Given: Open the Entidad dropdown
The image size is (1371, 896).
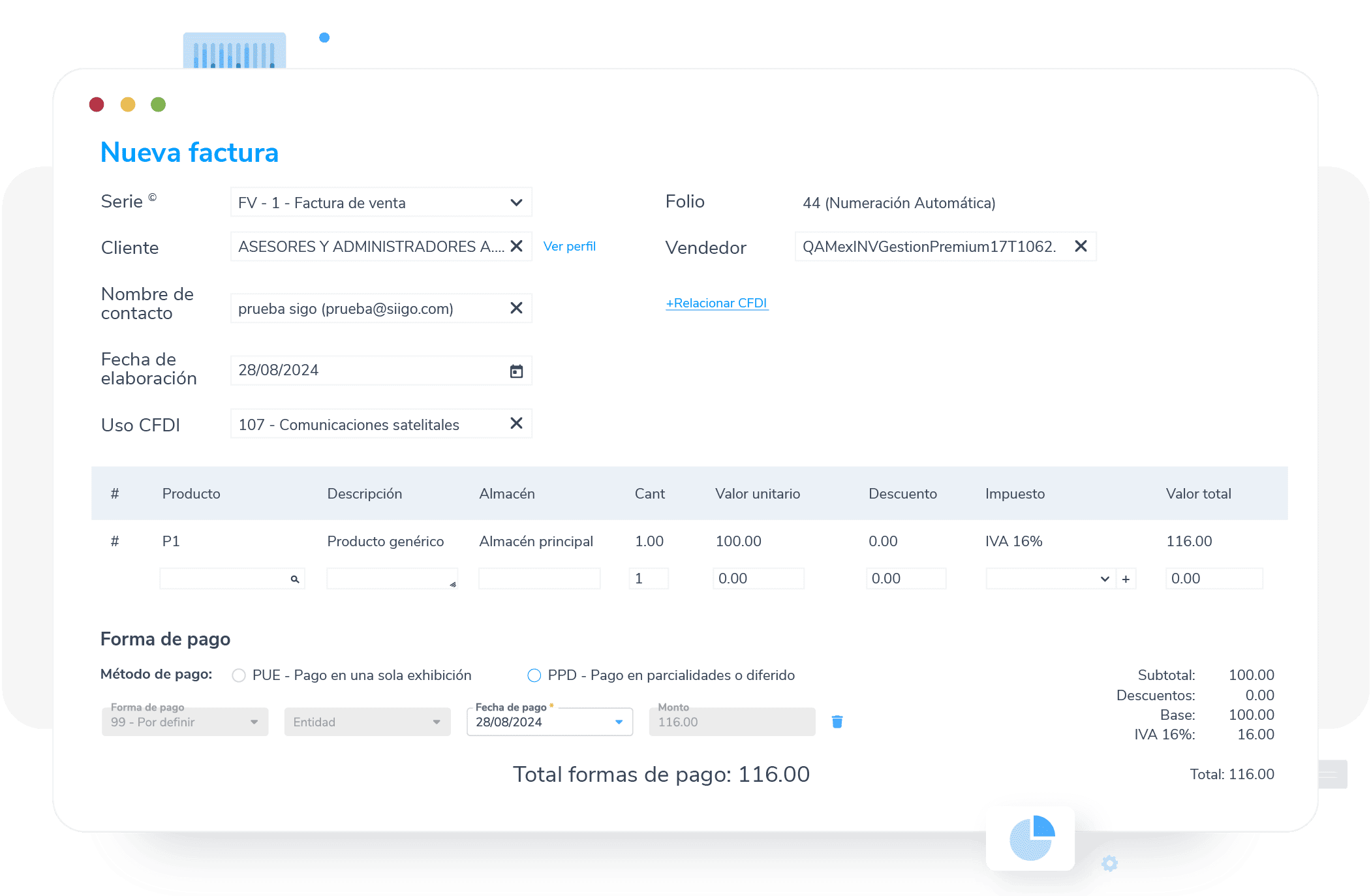Looking at the screenshot, I should point(437,722).
